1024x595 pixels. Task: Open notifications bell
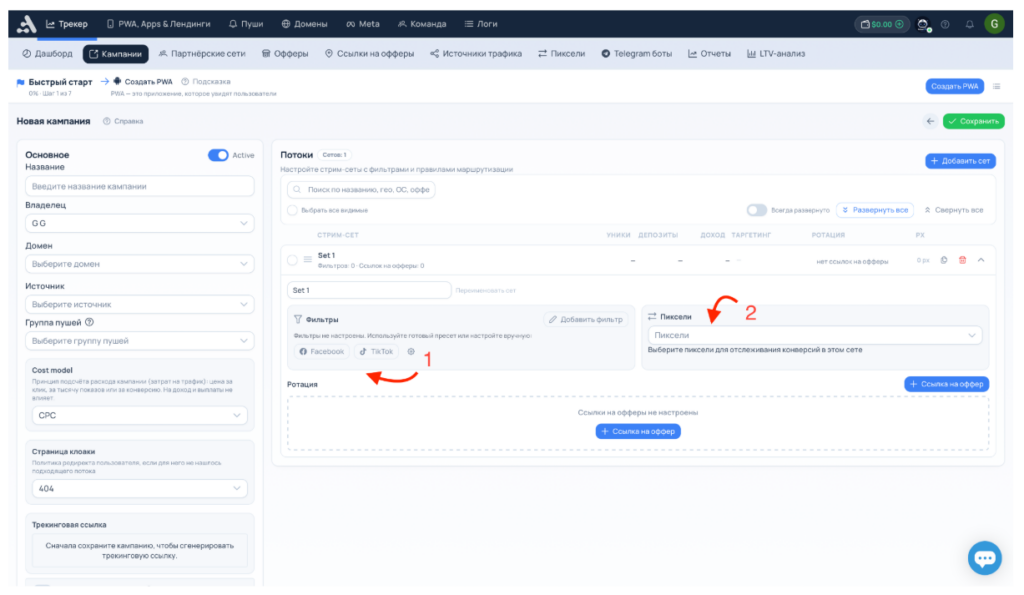[970, 24]
